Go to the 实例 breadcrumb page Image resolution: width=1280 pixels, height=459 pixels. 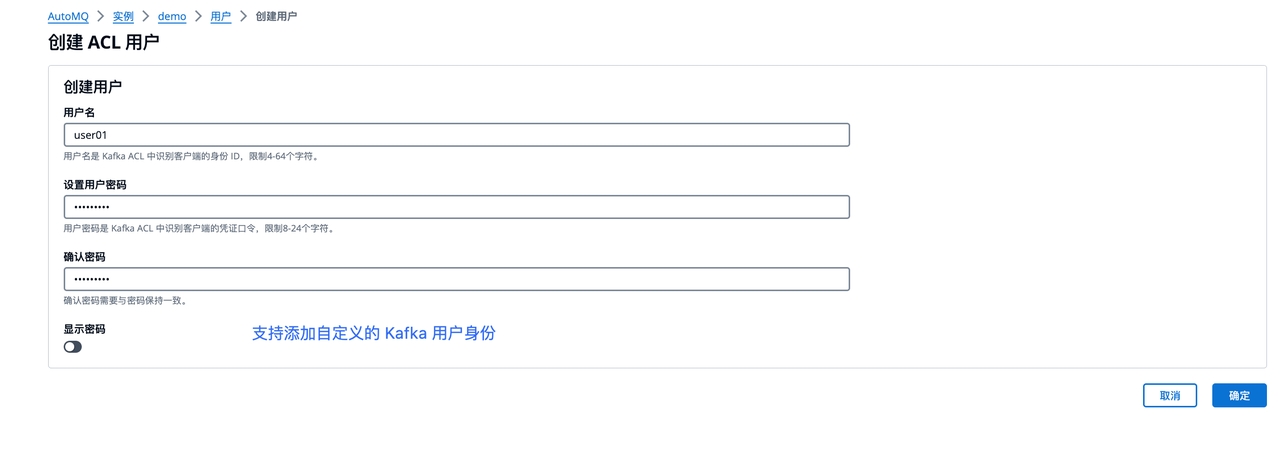coord(123,17)
